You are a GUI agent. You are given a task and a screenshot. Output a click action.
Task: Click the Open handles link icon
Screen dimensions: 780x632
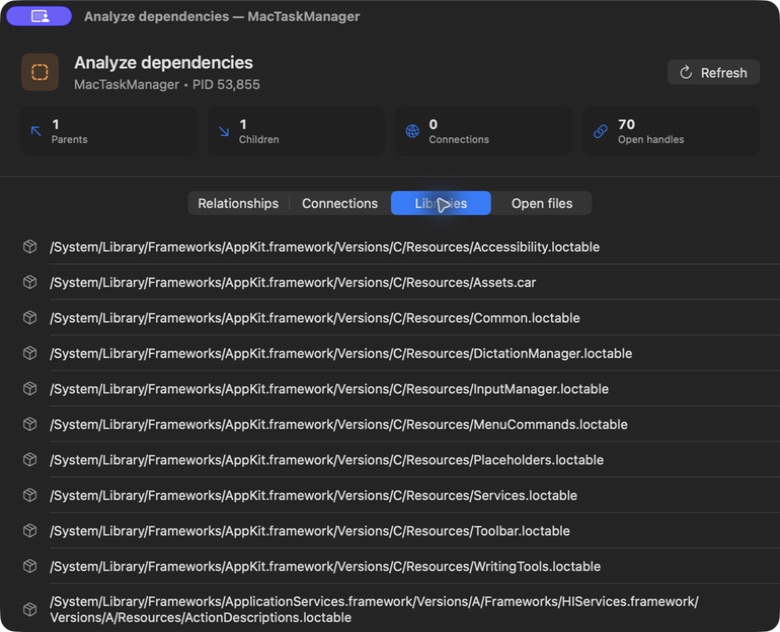click(x=600, y=131)
